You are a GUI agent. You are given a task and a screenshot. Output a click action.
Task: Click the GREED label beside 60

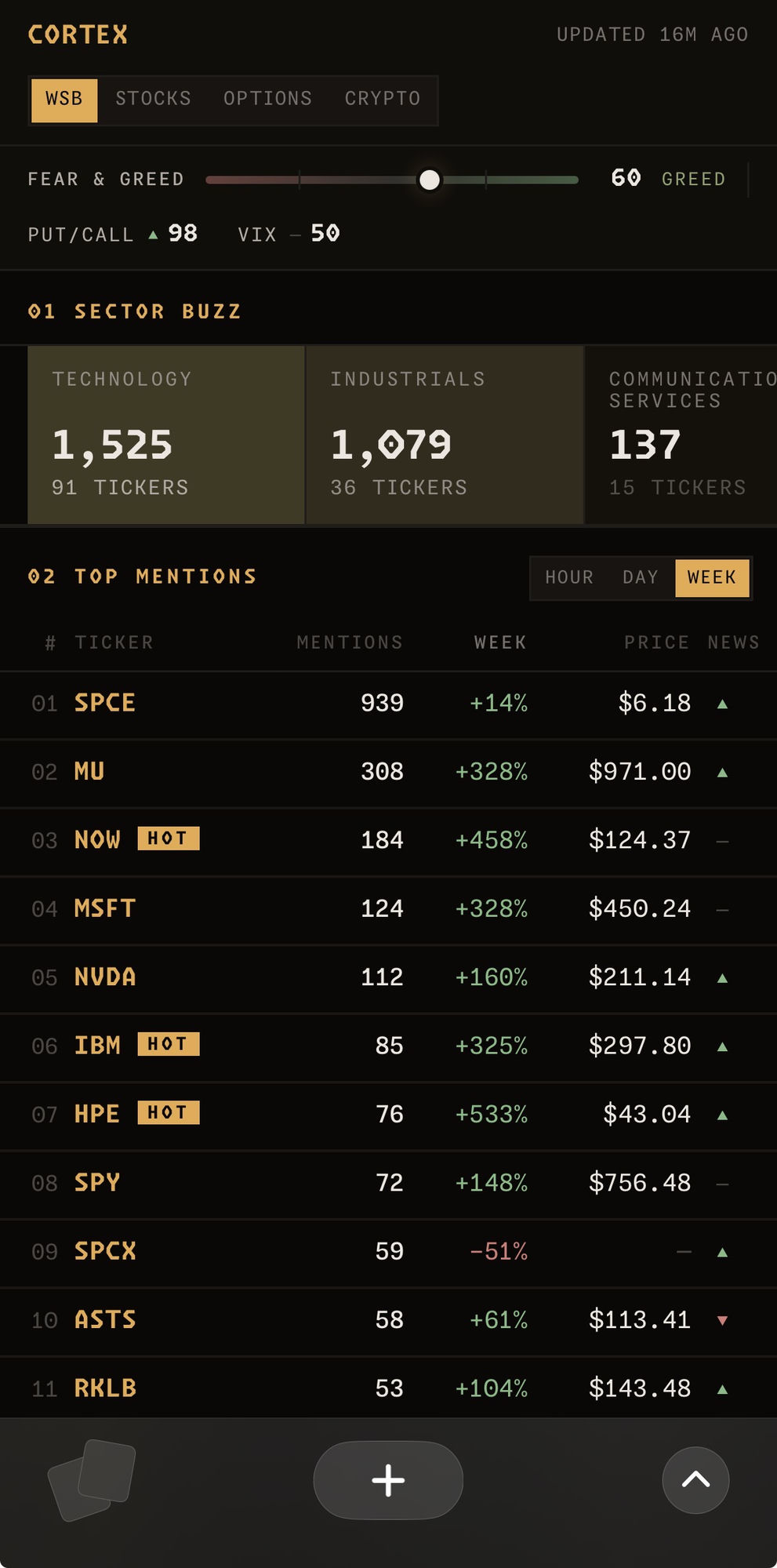694,180
